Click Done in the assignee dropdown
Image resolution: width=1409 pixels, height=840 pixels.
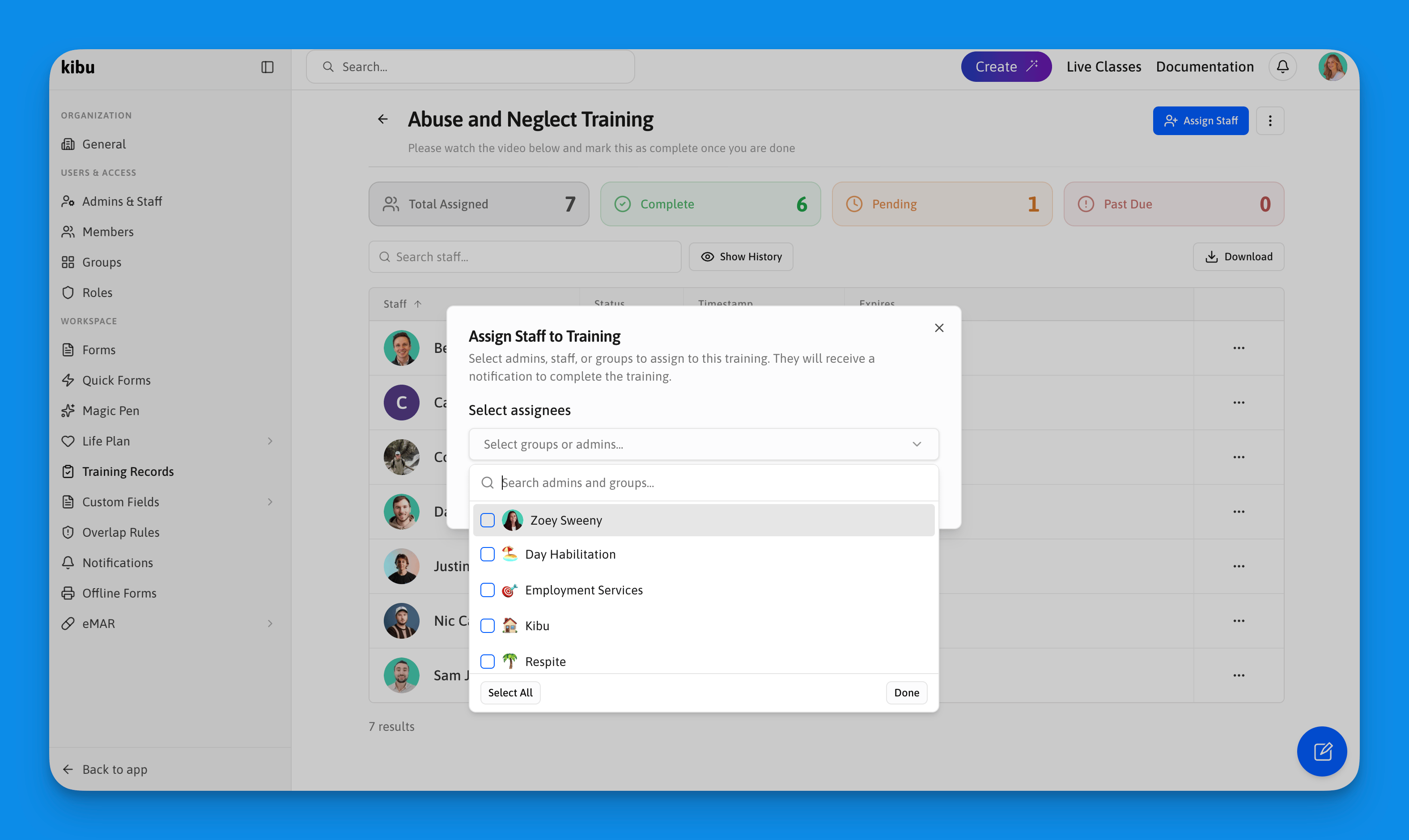pyautogui.click(x=906, y=692)
